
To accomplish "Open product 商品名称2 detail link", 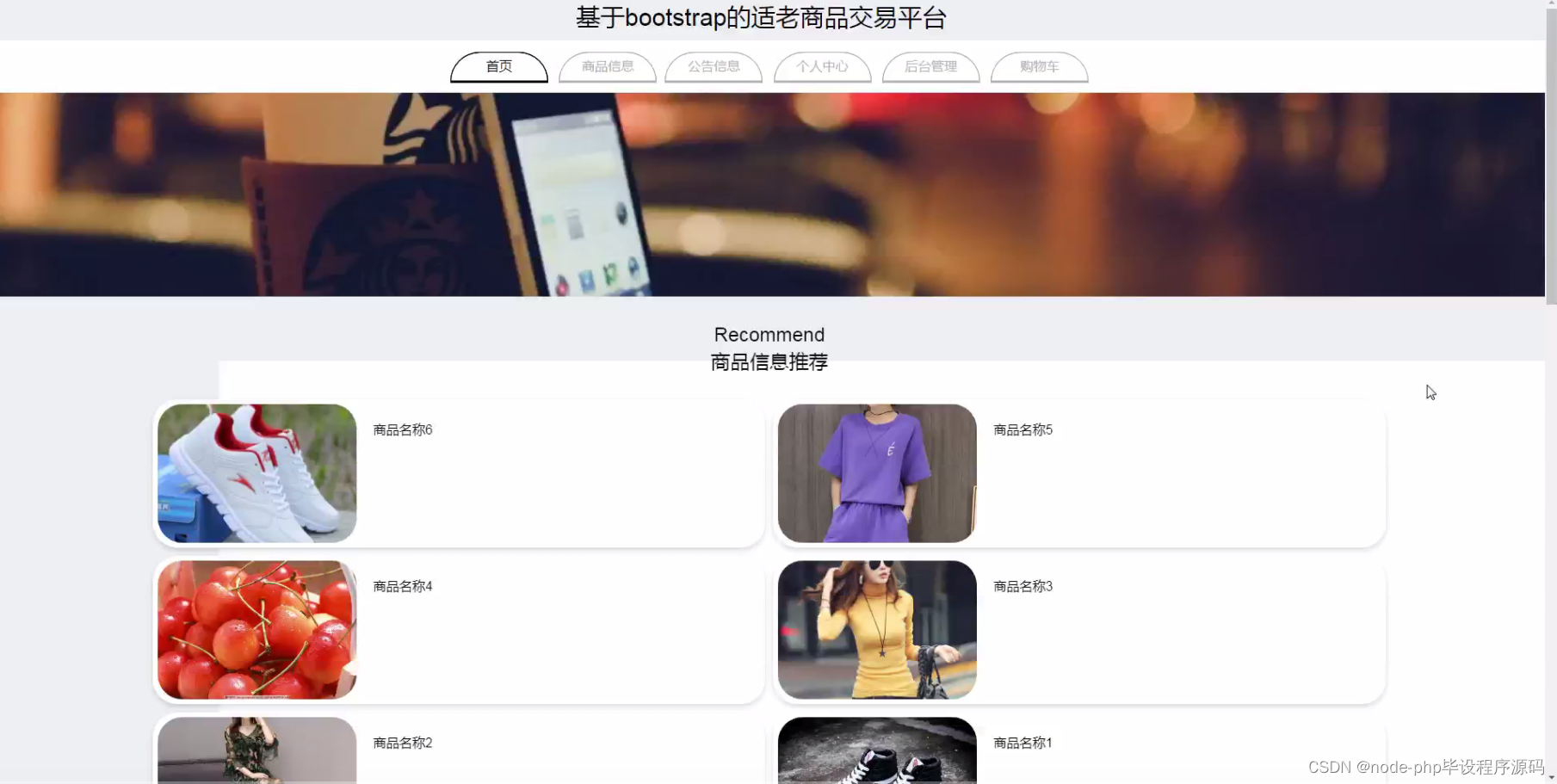I will tap(401, 743).
